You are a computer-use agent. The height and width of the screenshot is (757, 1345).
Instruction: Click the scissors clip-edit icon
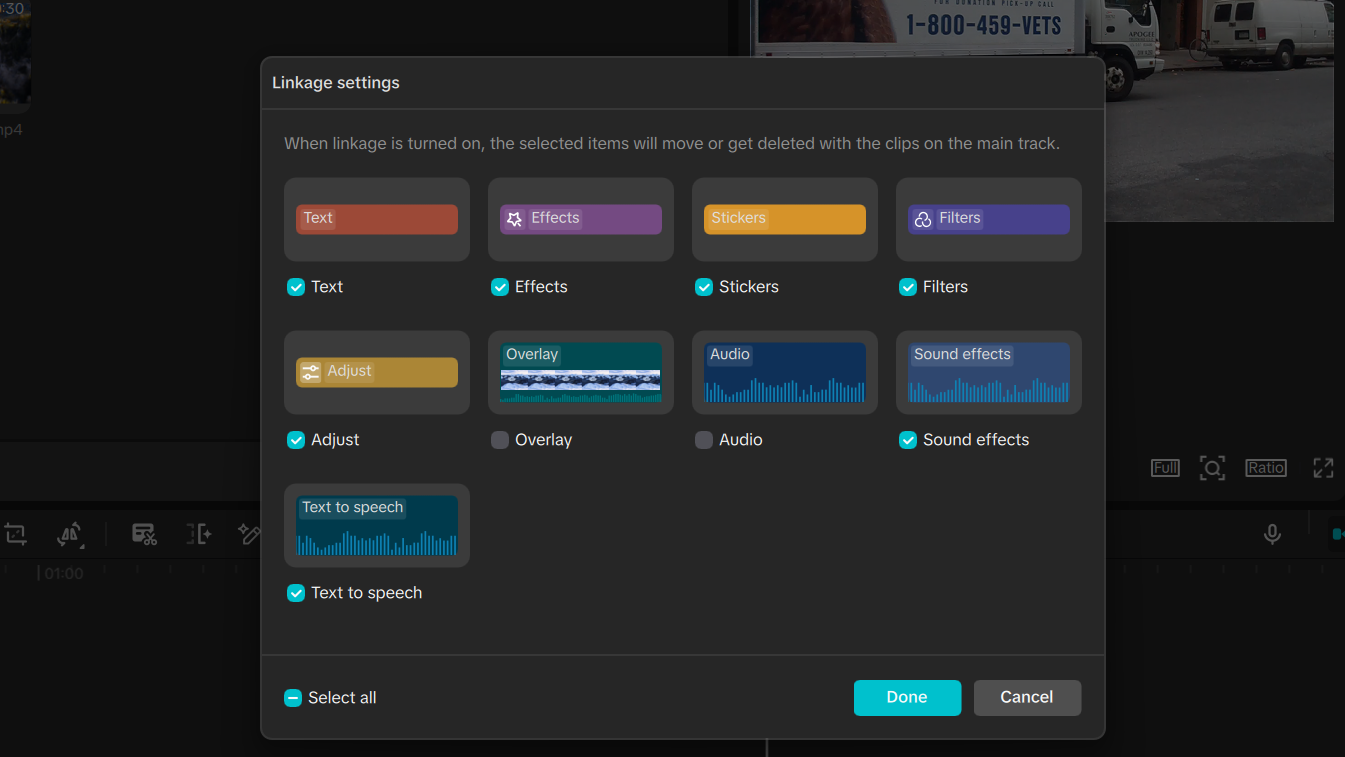[144, 534]
